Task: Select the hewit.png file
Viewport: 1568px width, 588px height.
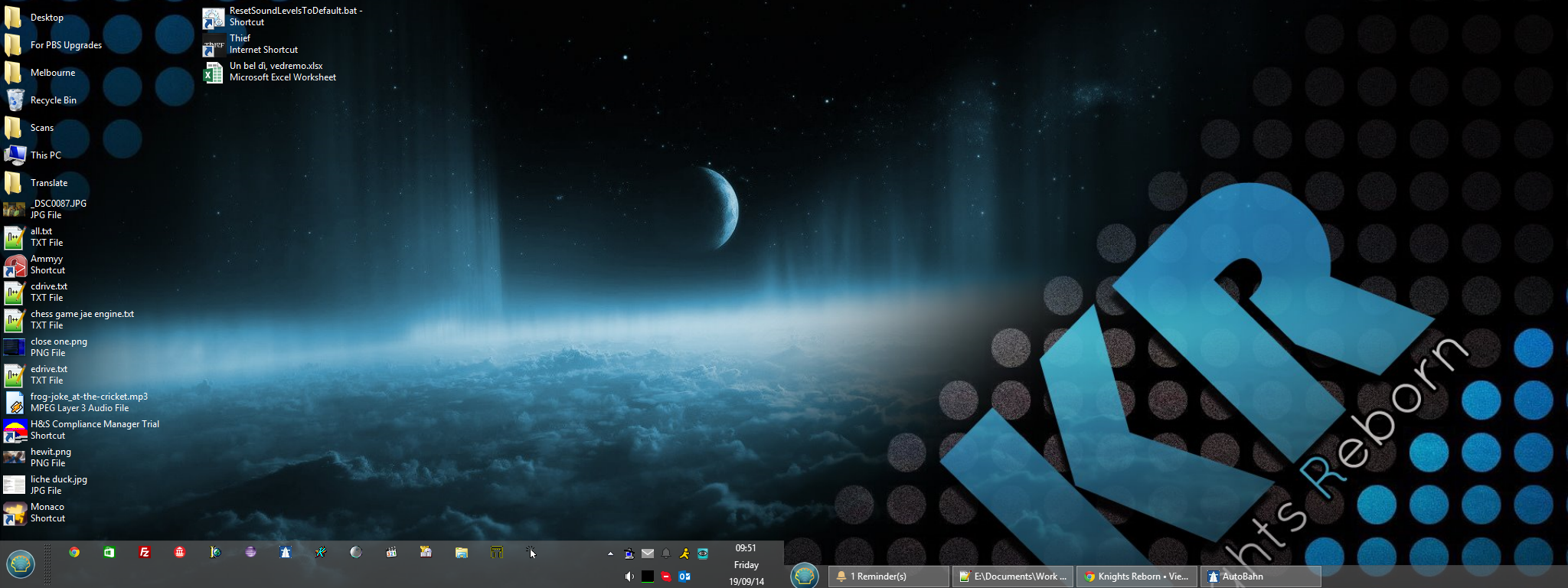Action: click(38, 458)
